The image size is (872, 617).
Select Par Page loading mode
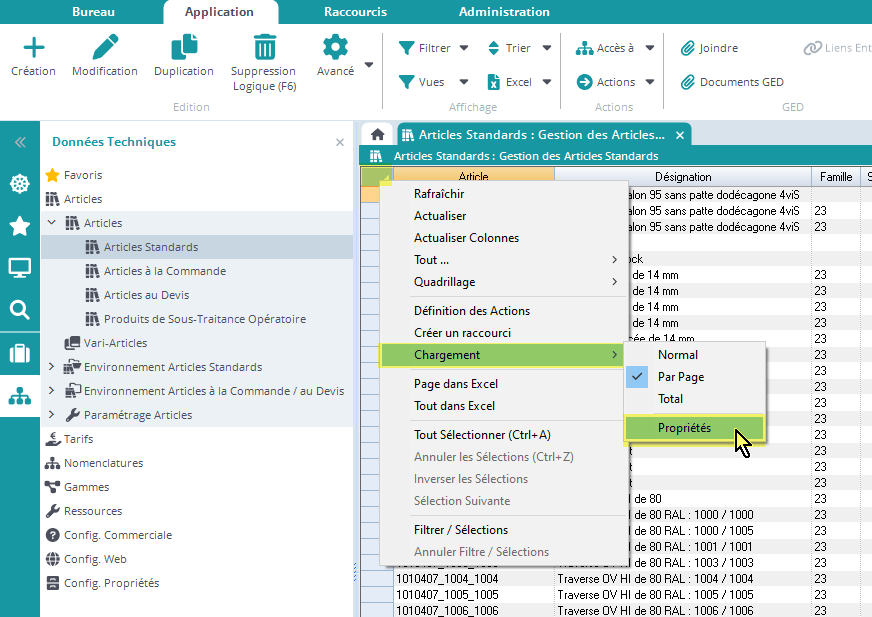point(680,377)
